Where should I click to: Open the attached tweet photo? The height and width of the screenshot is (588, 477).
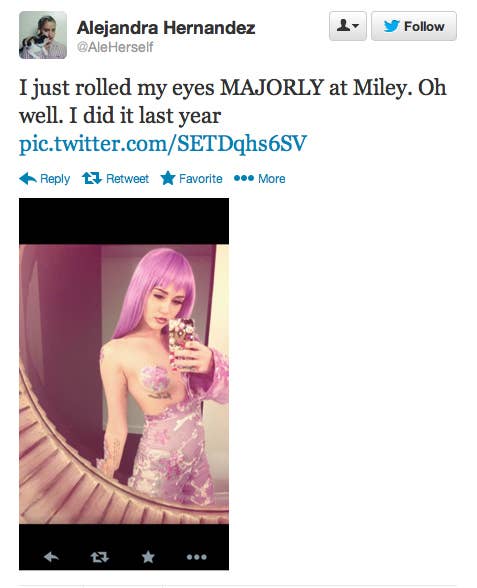tap(124, 384)
